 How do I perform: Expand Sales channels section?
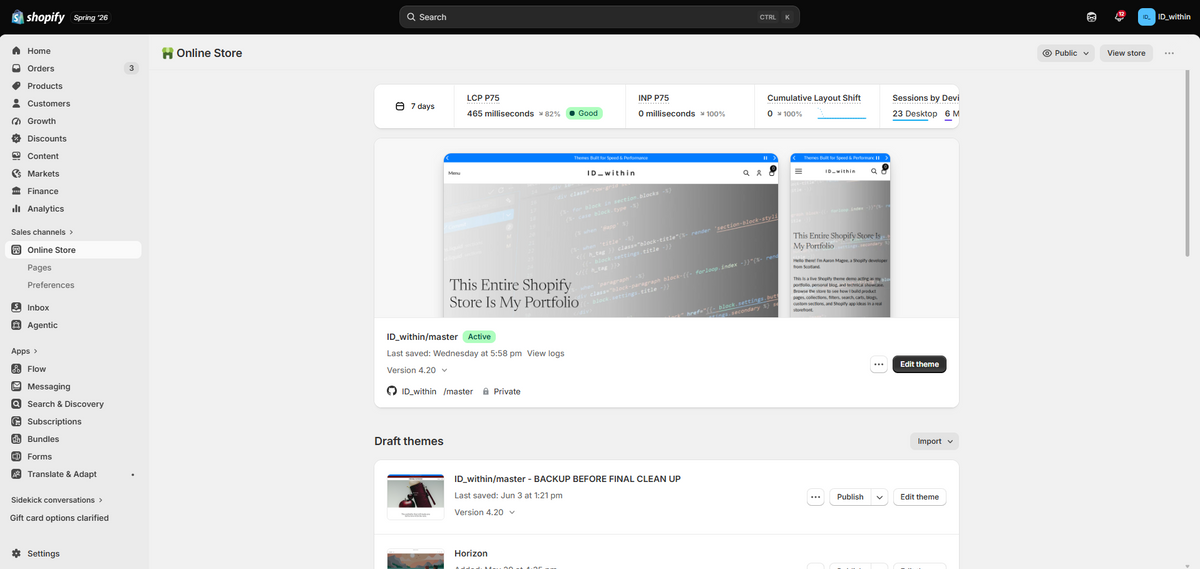pyautogui.click(x=42, y=232)
